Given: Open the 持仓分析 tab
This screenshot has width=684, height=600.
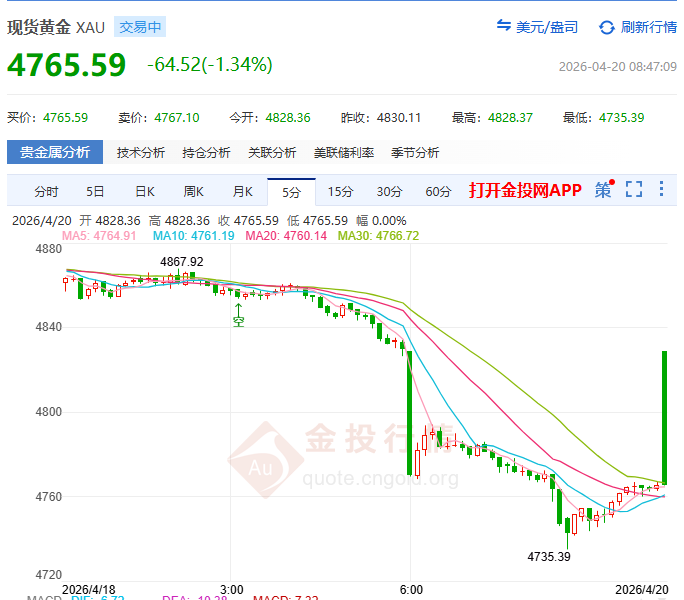Looking at the screenshot, I should pyautogui.click(x=206, y=152).
